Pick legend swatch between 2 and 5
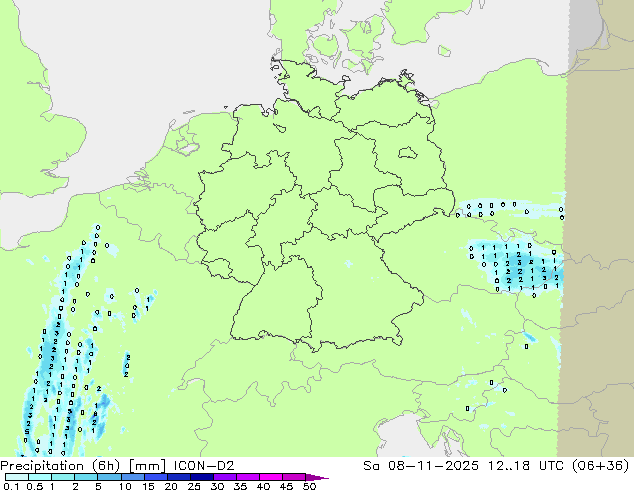The height and width of the screenshot is (490, 634). pyautogui.click(x=86, y=477)
